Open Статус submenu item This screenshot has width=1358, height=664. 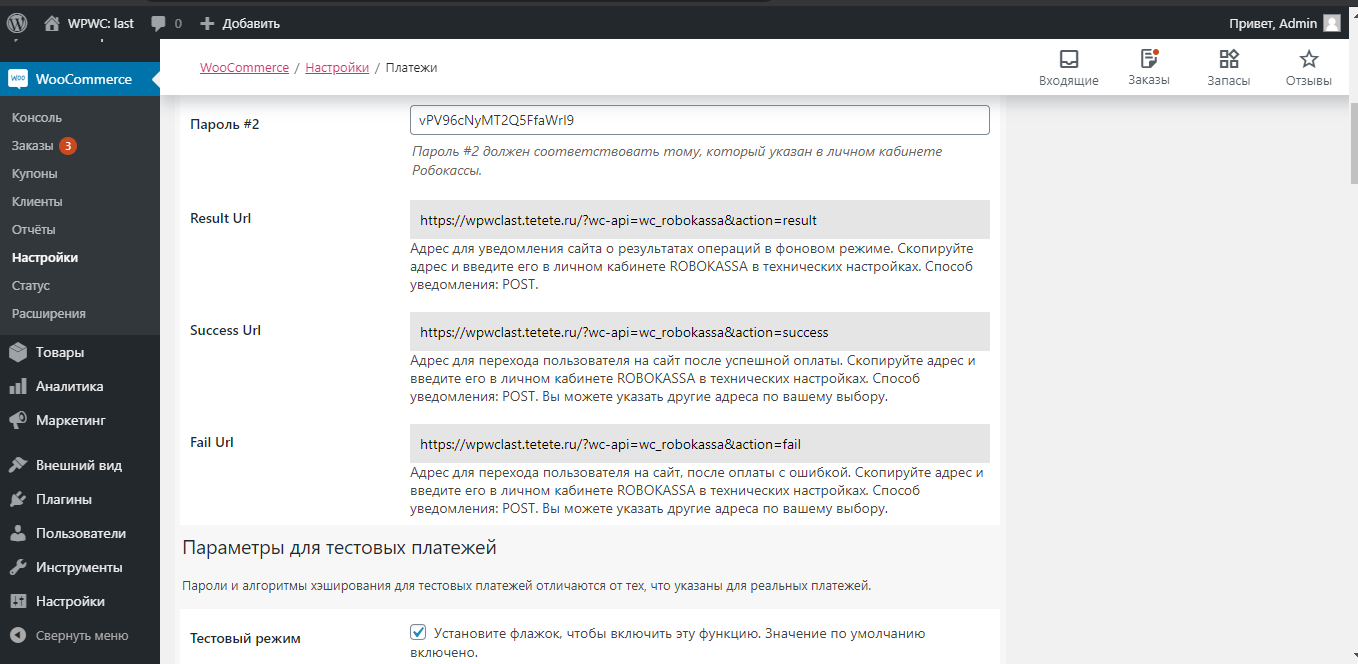pyautogui.click(x=31, y=285)
